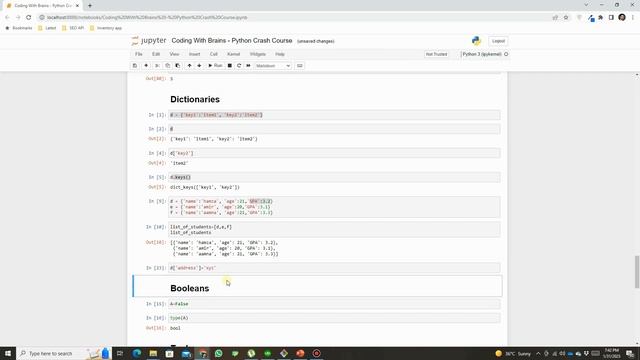Open Task View on the taskbar
The height and width of the screenshot is (360, 640).
[120, 353]
